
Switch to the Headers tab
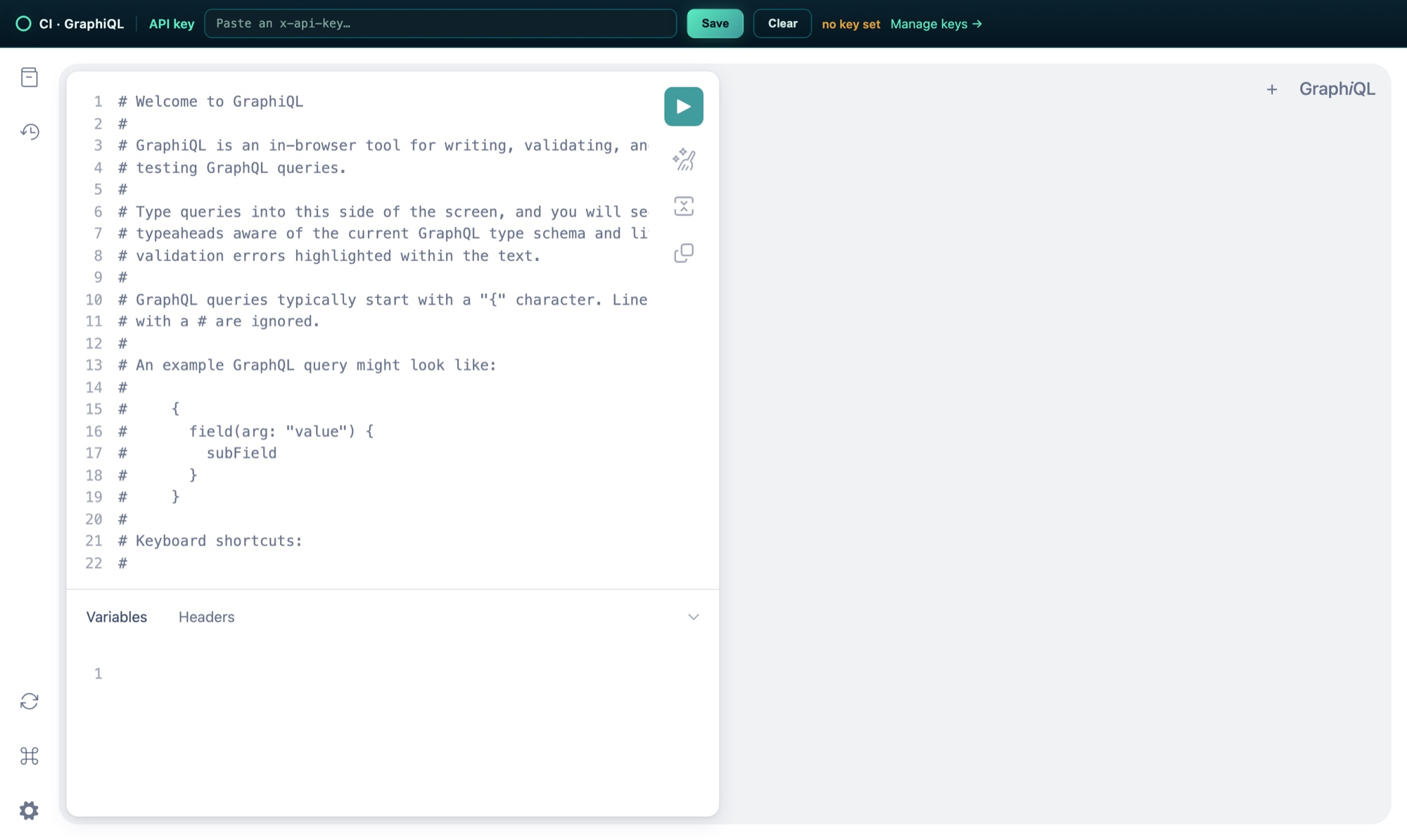(206, 617)
